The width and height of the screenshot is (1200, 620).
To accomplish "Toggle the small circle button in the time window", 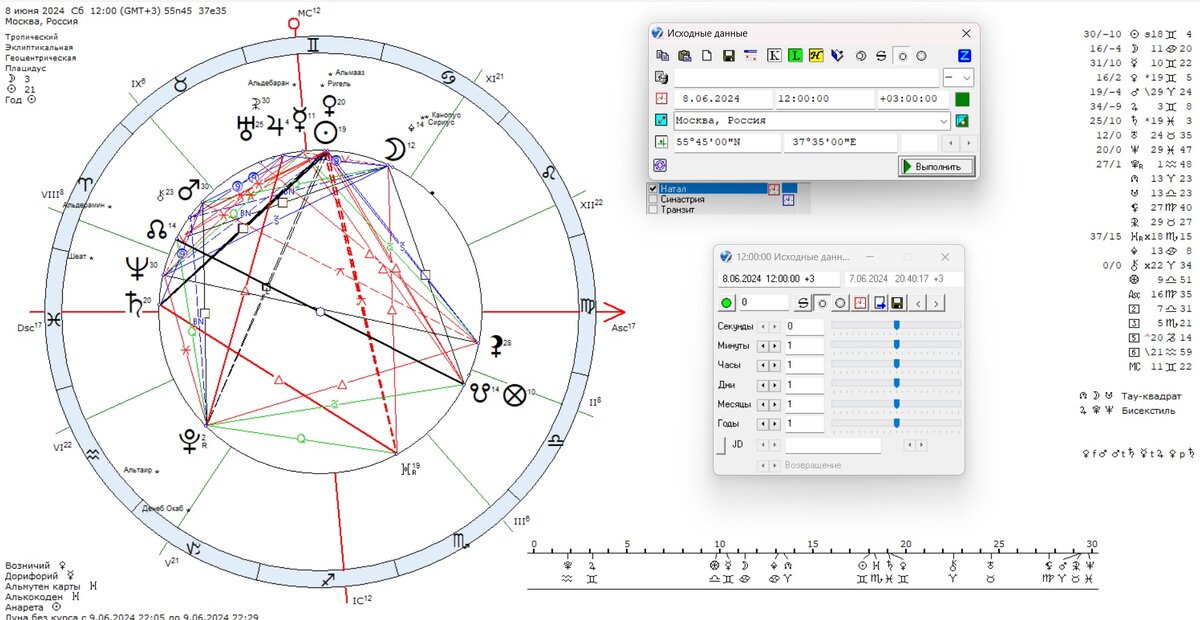I will [x=821, y=302].
